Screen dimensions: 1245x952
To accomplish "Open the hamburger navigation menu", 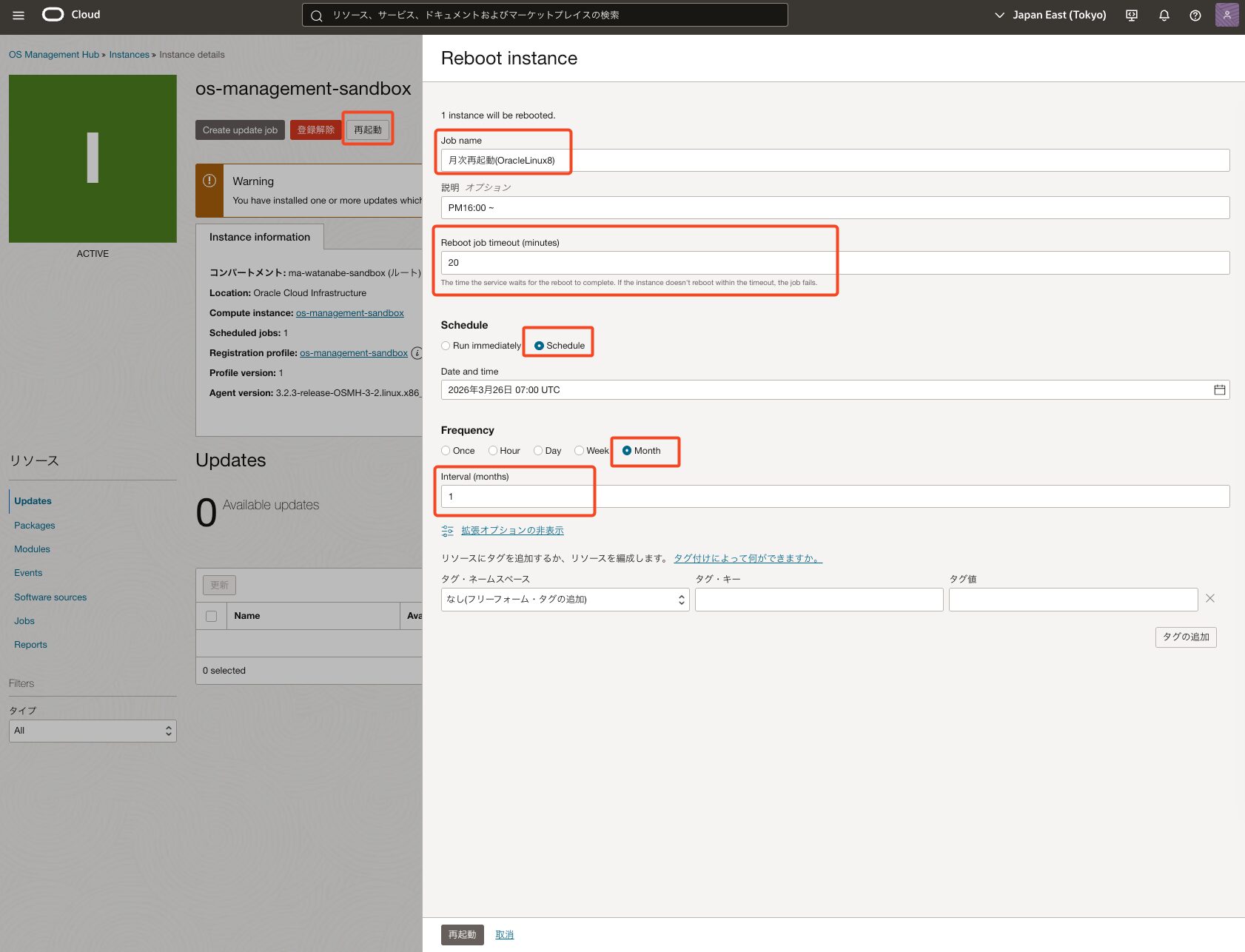I will [x=19, y=15].
